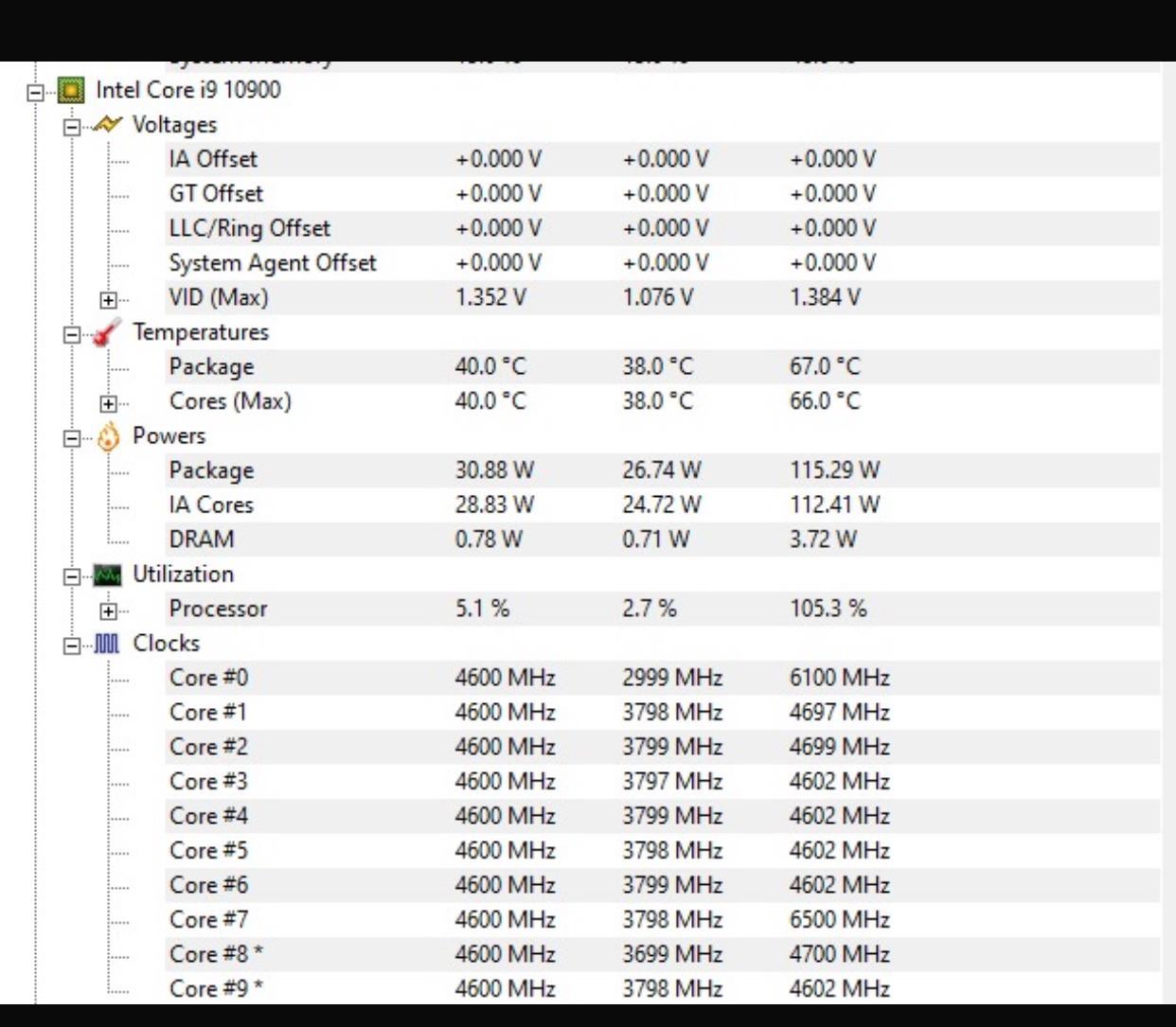Select the Clocks label

(x=167, y=643)
